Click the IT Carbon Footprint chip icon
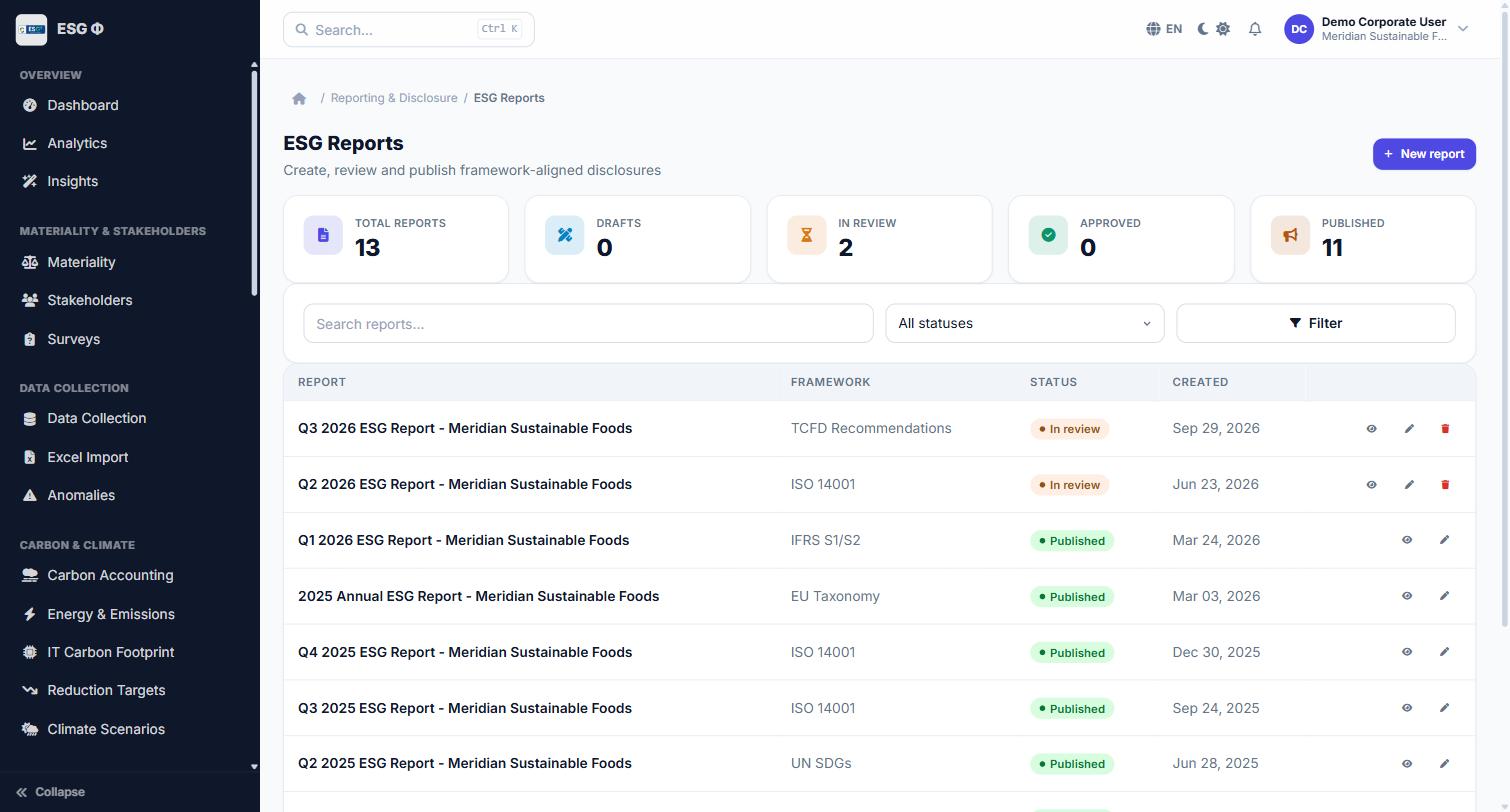Viewport: 1510px width, 812px height. coord(29,652)
